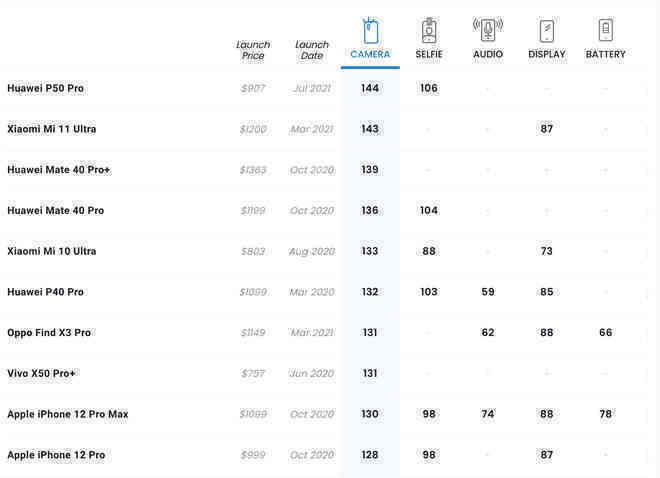
Task: Sort by Launch Price column header
Action: [253, 50]
